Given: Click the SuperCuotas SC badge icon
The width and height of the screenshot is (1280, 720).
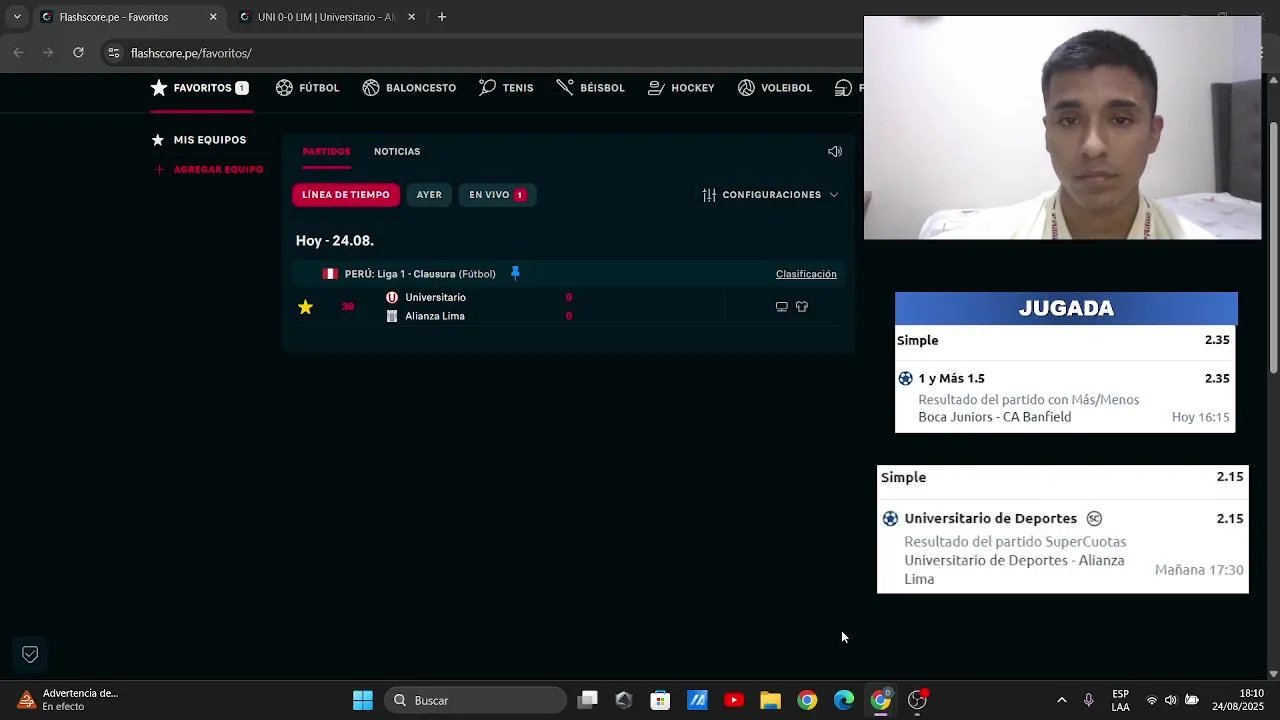Looking at the screenshot, I should point(1094,518).
